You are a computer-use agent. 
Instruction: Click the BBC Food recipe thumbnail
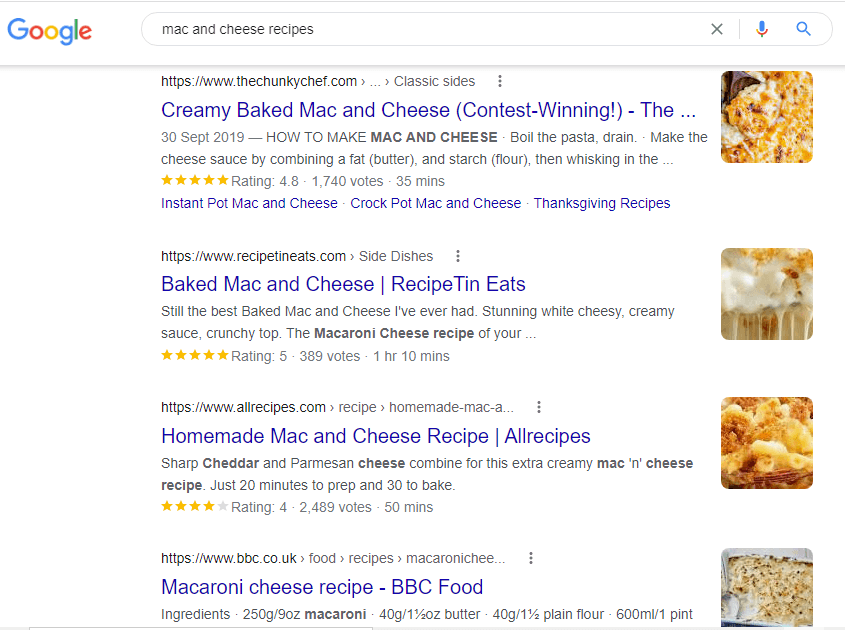point(766,588)
